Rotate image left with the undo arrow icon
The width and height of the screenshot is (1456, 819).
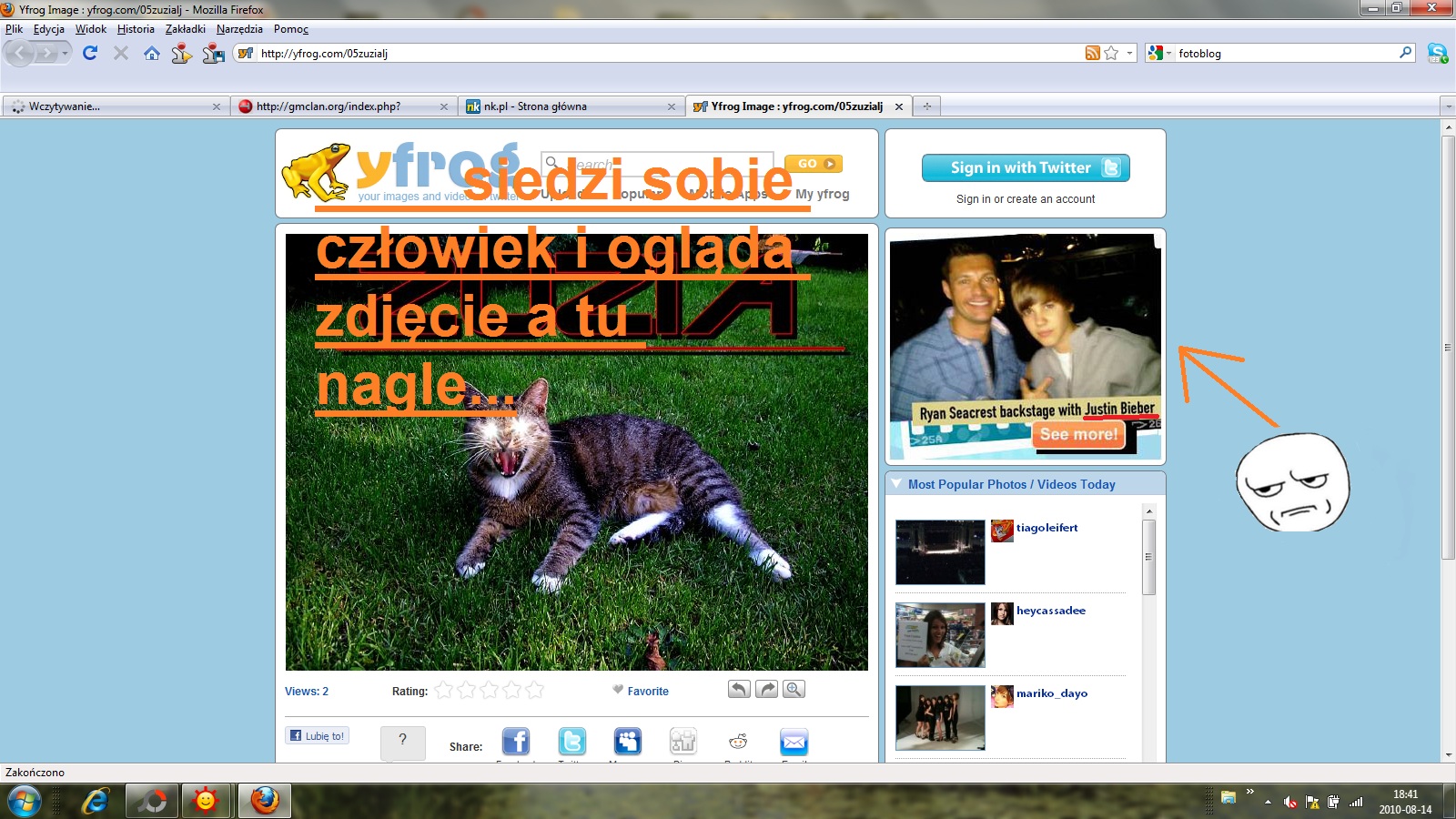point(739,690)
